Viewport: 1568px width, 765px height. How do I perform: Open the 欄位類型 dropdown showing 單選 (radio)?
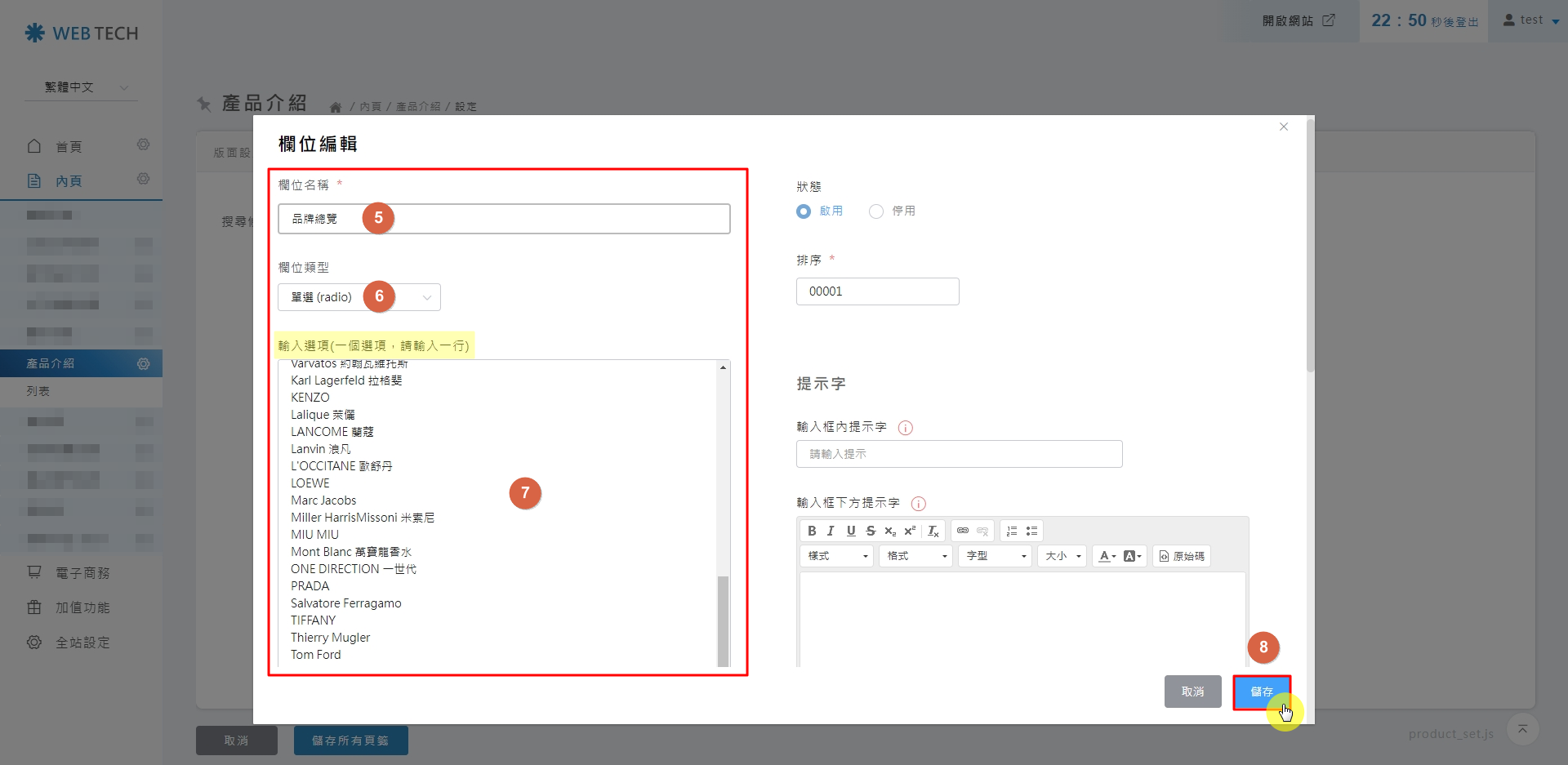click(x=359, y=297)
